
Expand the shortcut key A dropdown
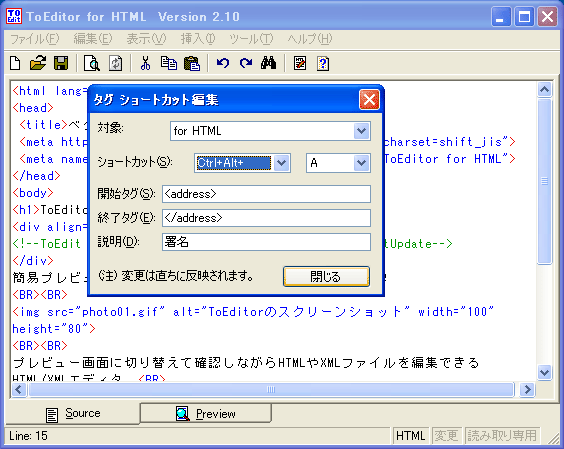tap(361, 163)
